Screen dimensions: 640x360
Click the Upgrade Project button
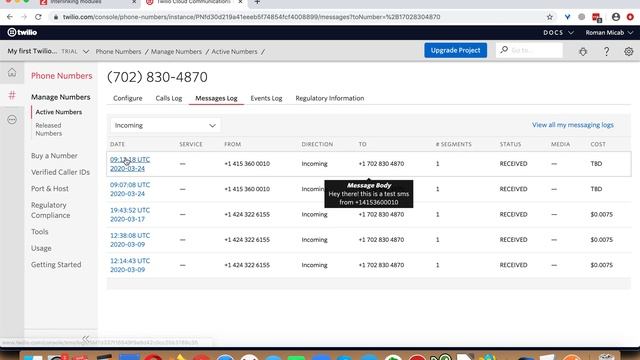[456, 50]
